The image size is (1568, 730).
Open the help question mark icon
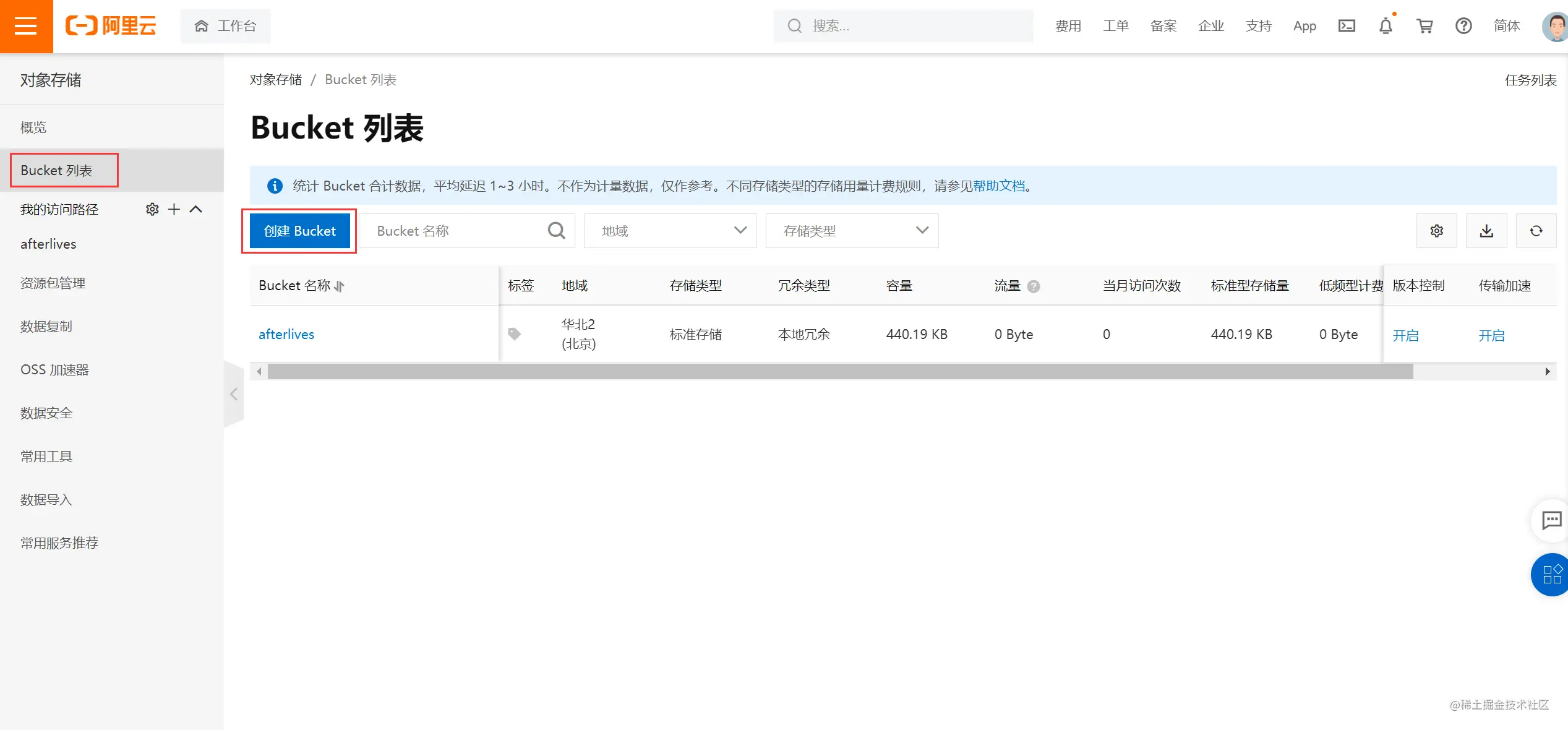pos(1463,26)
